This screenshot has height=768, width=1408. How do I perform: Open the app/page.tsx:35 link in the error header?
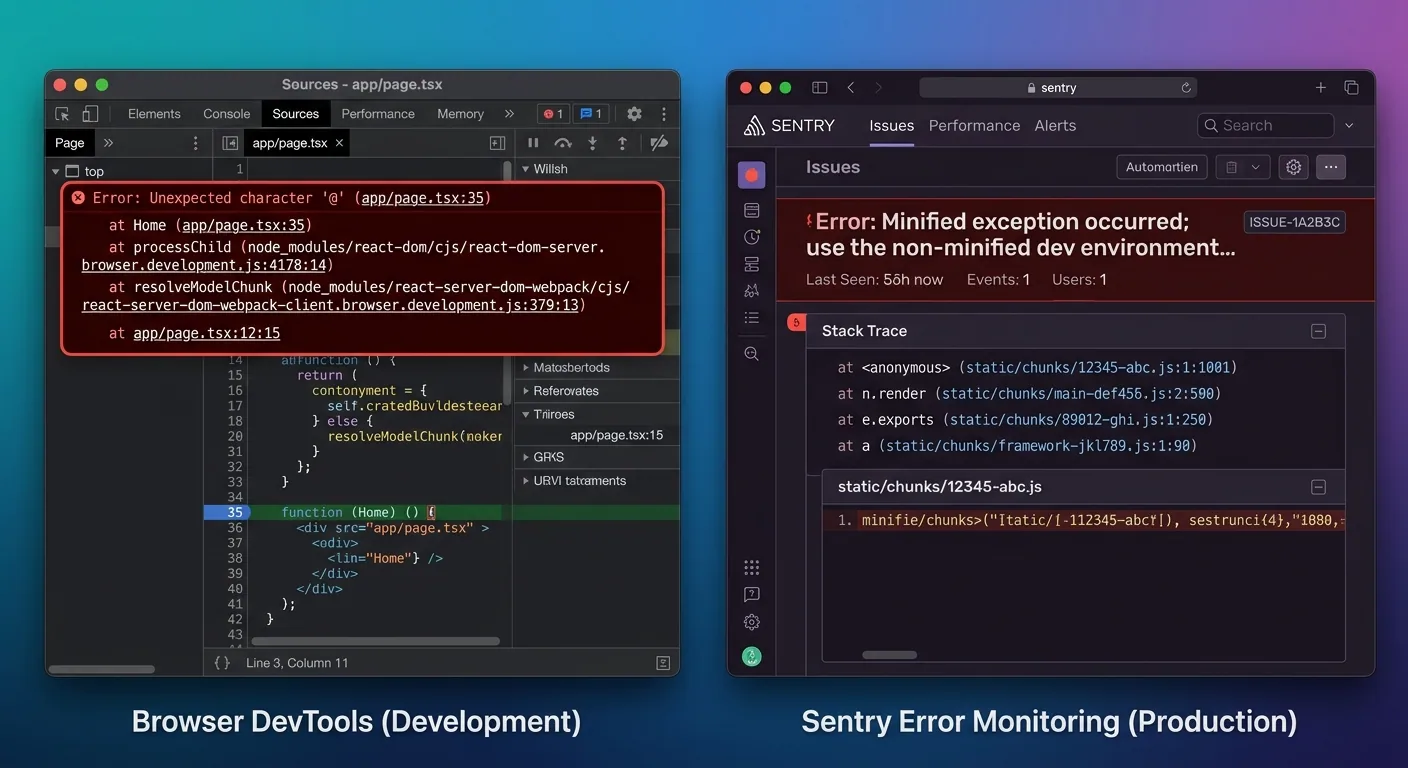point(423,198)
